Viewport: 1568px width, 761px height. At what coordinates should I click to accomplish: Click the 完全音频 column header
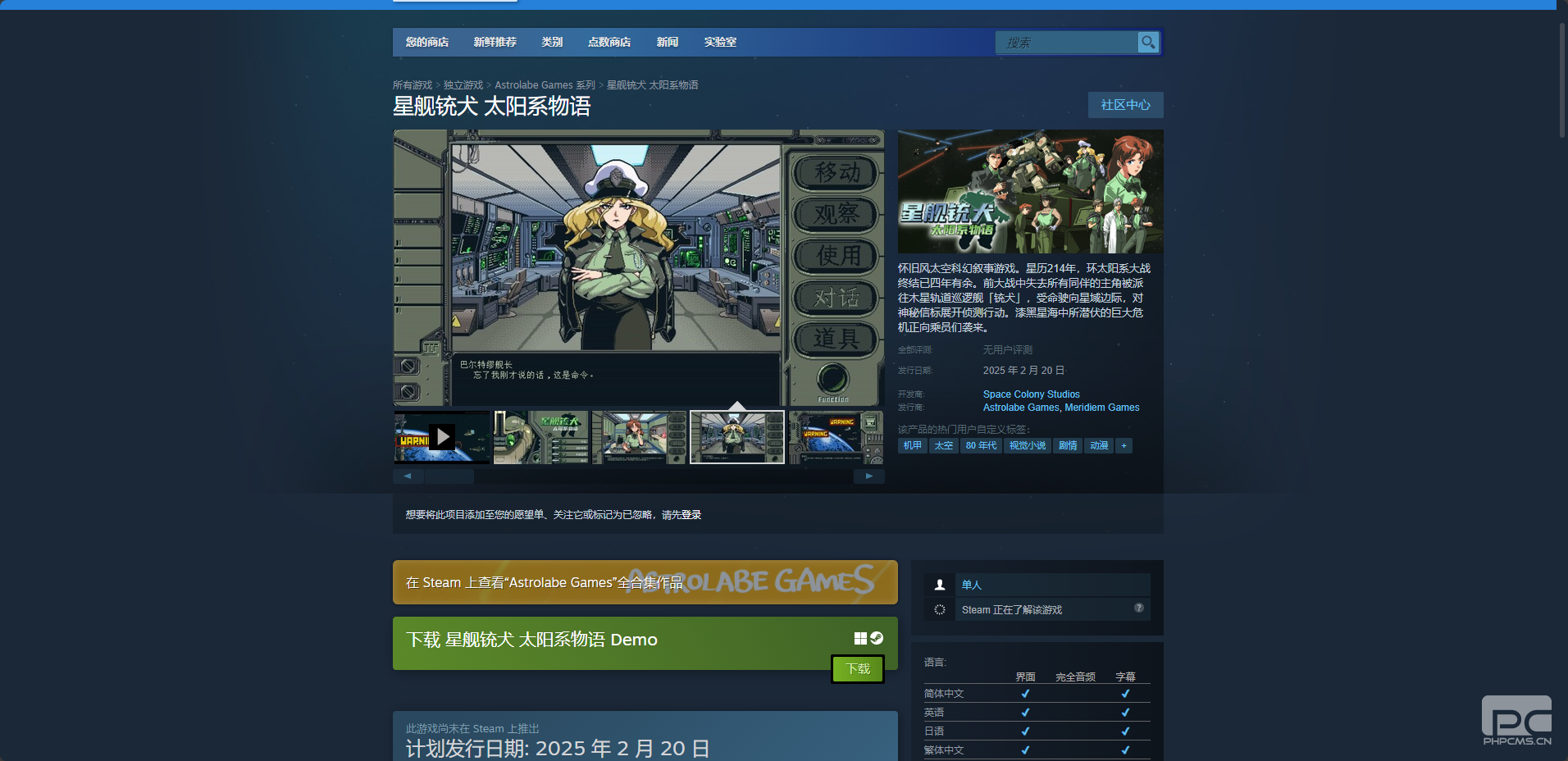[1075, 677]
